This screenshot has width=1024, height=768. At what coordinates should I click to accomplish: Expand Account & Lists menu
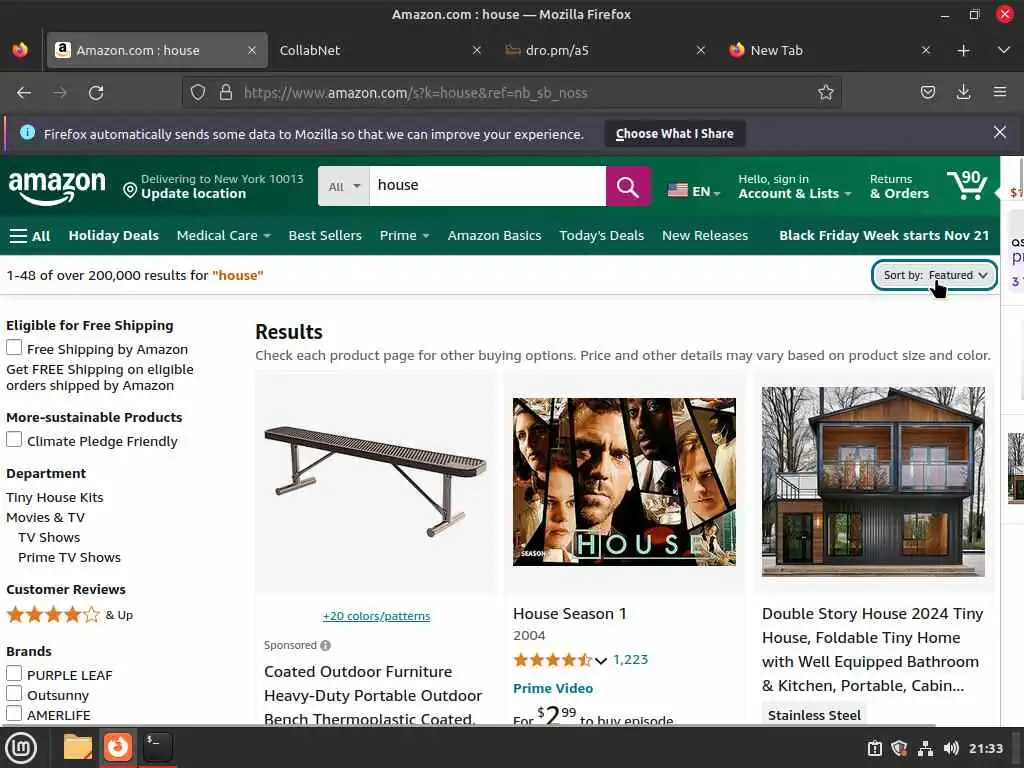pyautogui.click(x=795, y=186)
